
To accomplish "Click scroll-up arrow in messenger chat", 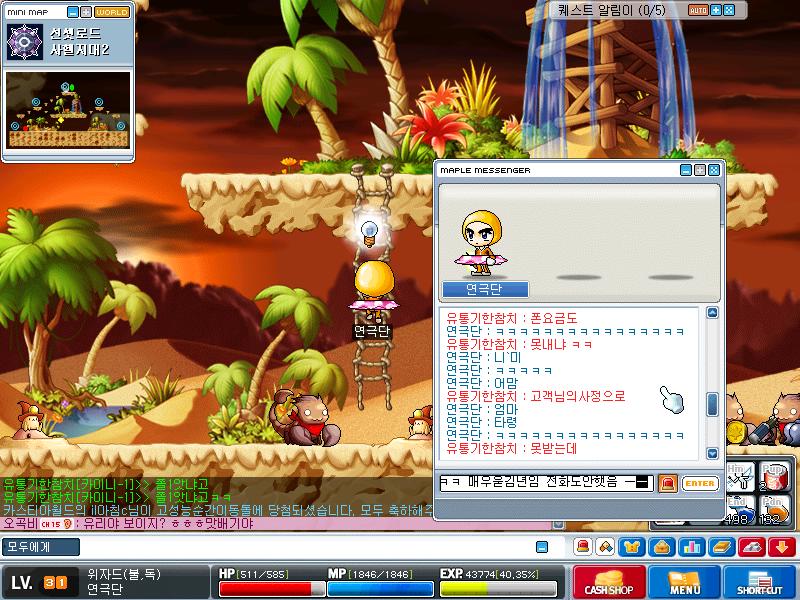I will coord(712,313).
